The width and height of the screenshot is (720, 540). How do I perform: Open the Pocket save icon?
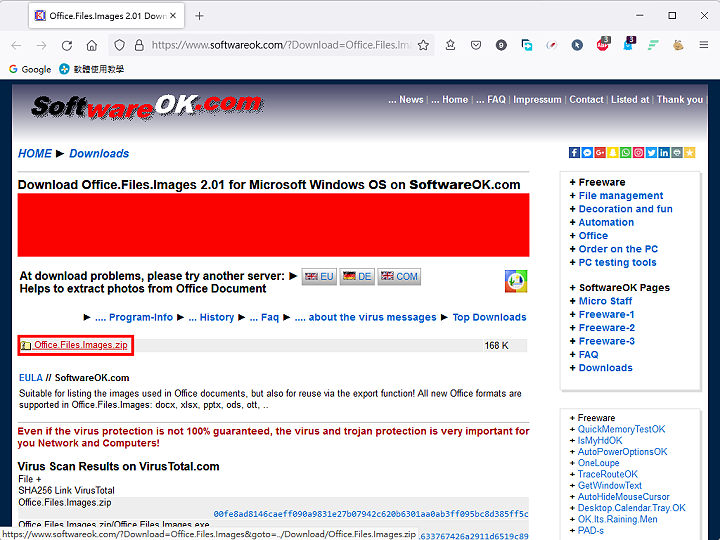[x=476, y=45]
